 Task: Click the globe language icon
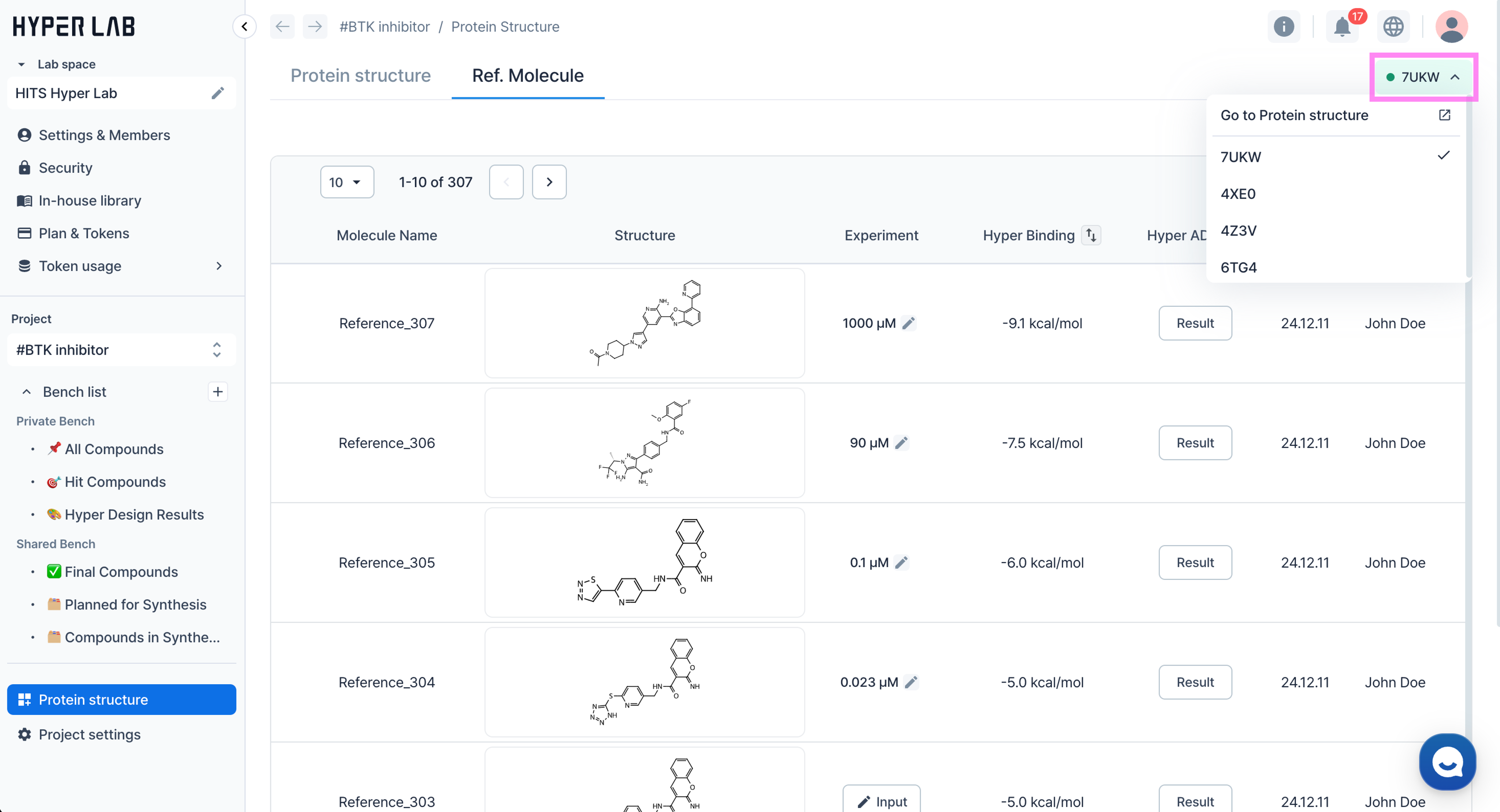point(1393,27)
